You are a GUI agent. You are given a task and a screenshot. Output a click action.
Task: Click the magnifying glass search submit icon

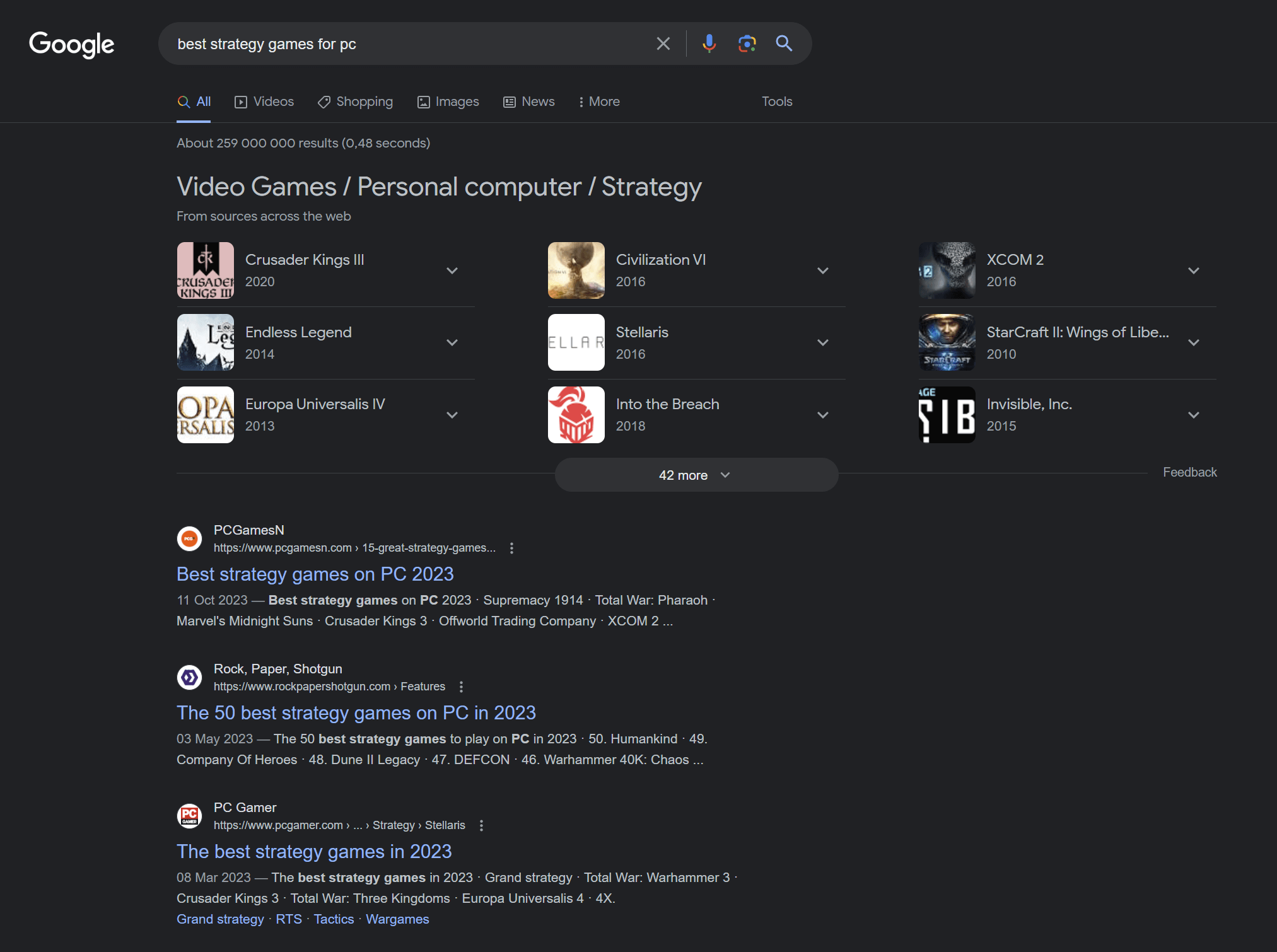tap(783, 43)
